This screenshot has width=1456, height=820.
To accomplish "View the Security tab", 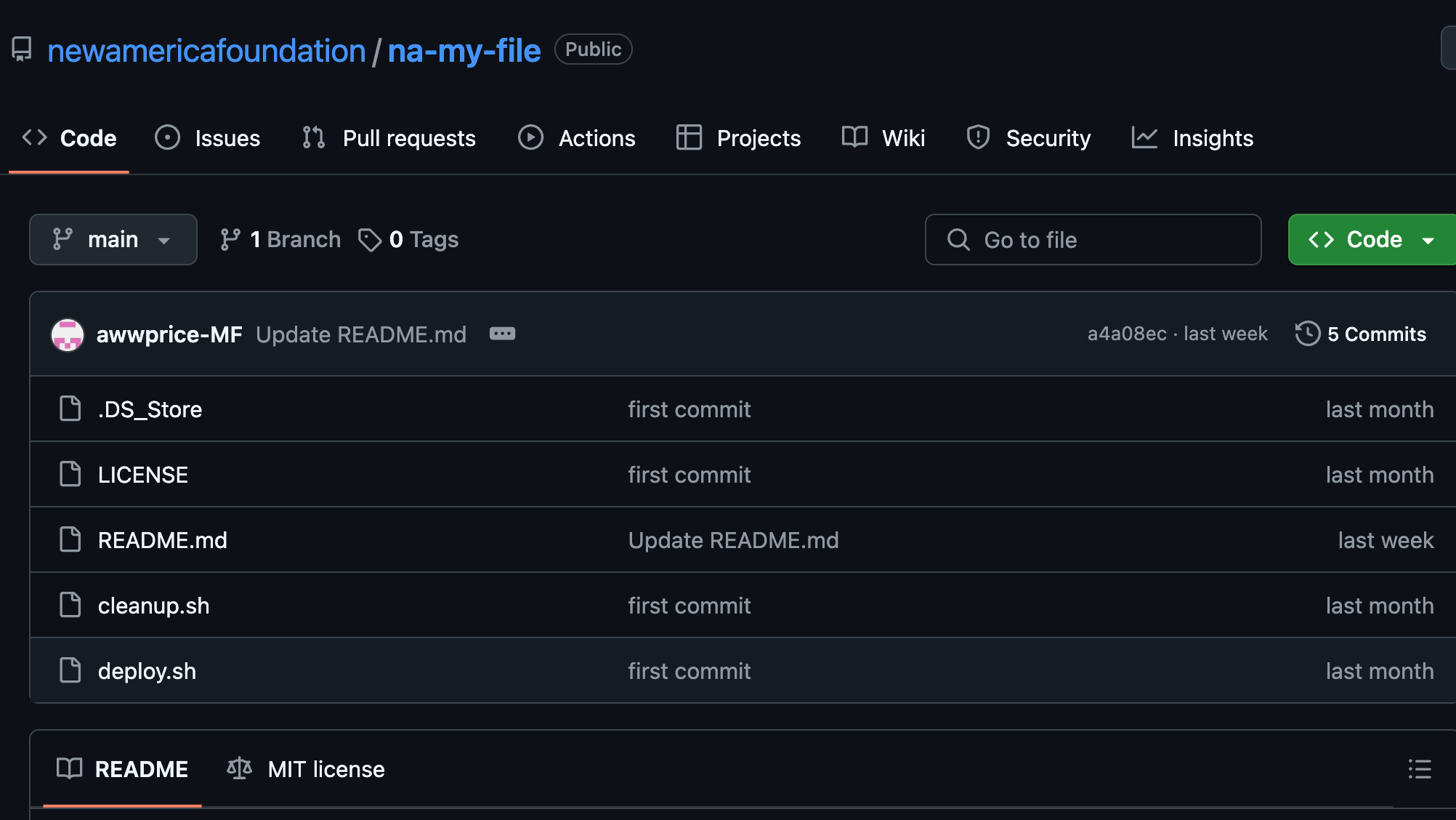I will pos(1028,138).
